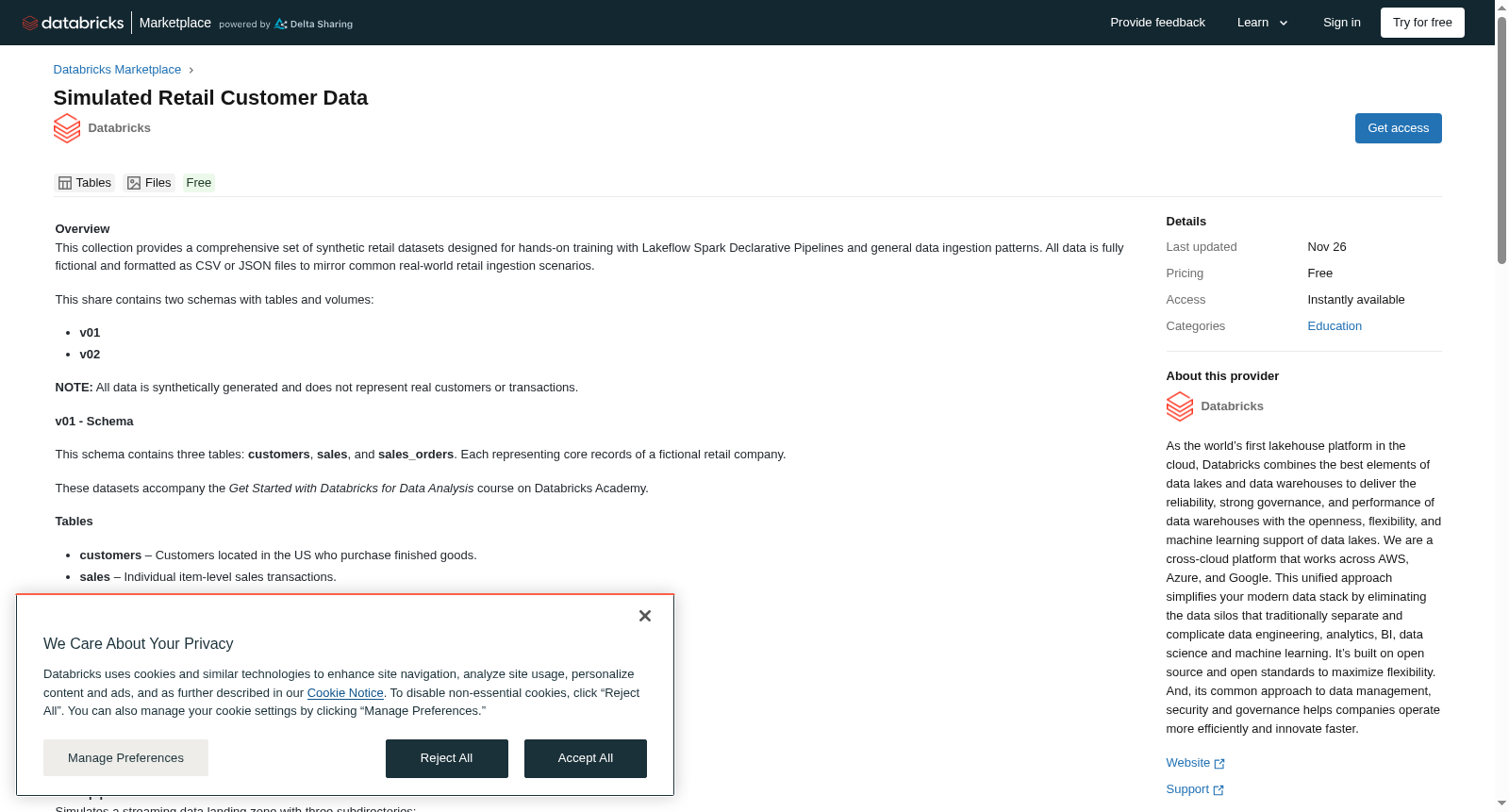Screen dimensions: 1509x812
Task: Click the breadcrumb chevron separator
Action: (x=191, y=70)
